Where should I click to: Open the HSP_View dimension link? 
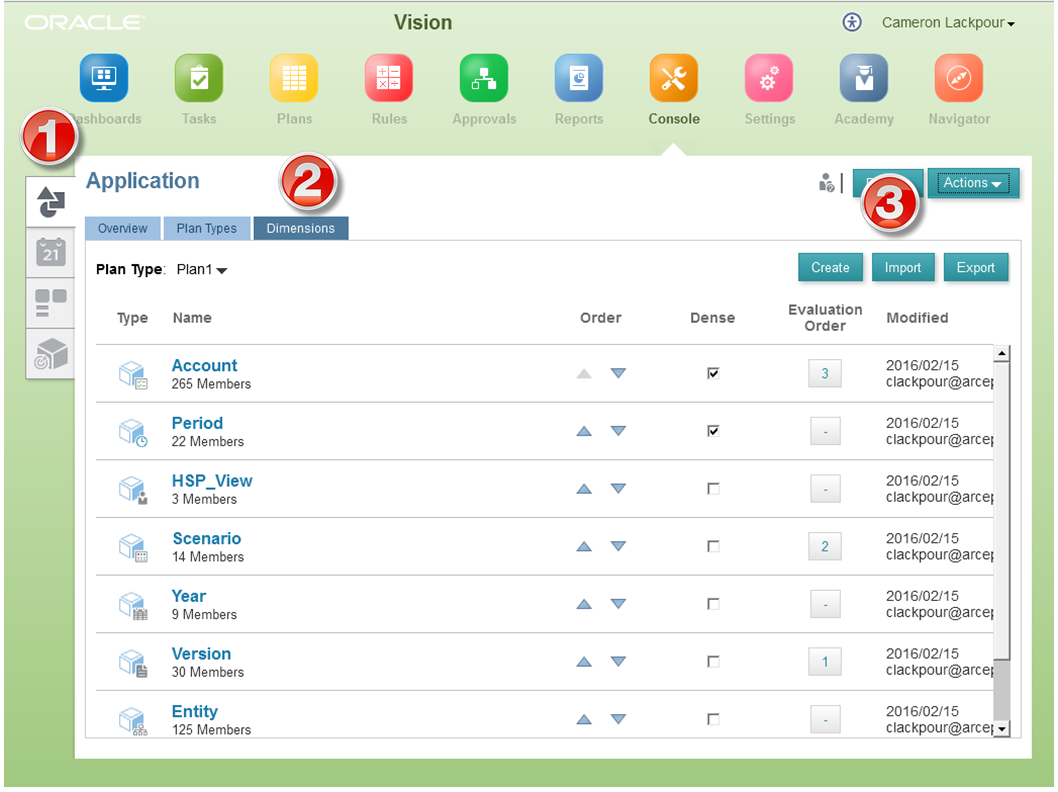[x=212, y=481]
